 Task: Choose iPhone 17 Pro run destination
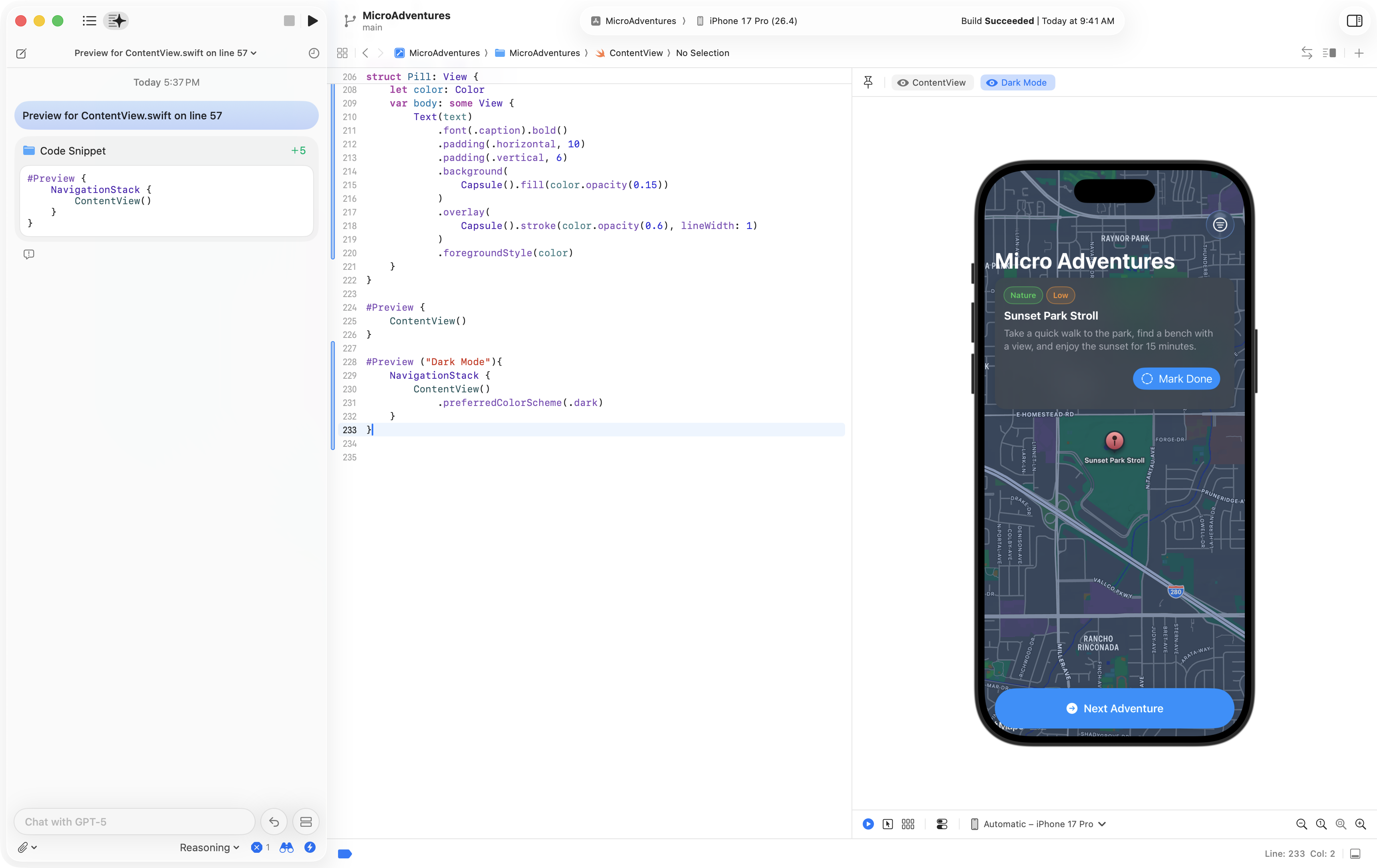tap(747, 21)
